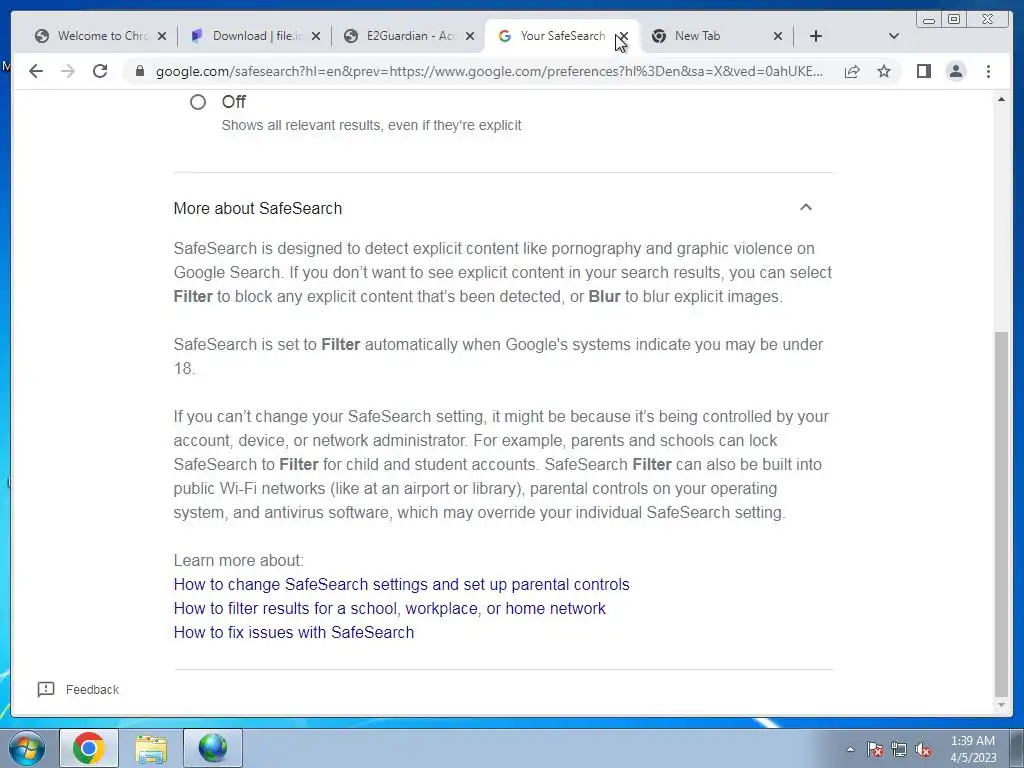1024x768 pixels.
Task: Open the clock showing 1:39 AM
Action: click(973, 749)
